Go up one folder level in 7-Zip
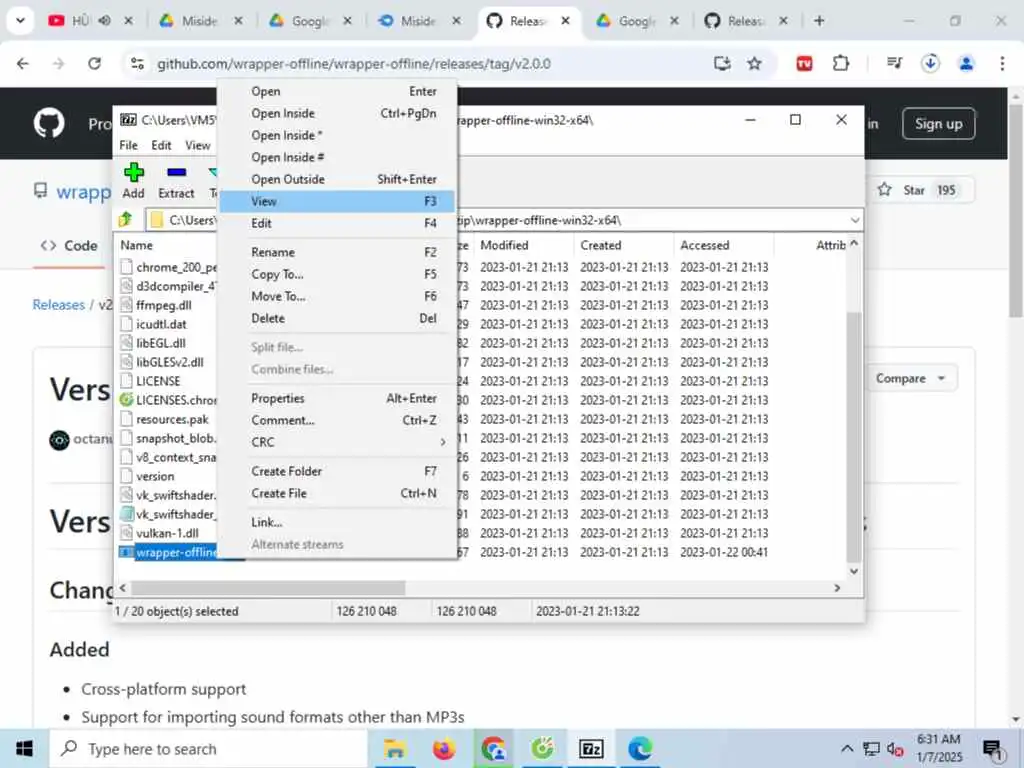This screenshot has height=768, width=1024. click(126, 220)
